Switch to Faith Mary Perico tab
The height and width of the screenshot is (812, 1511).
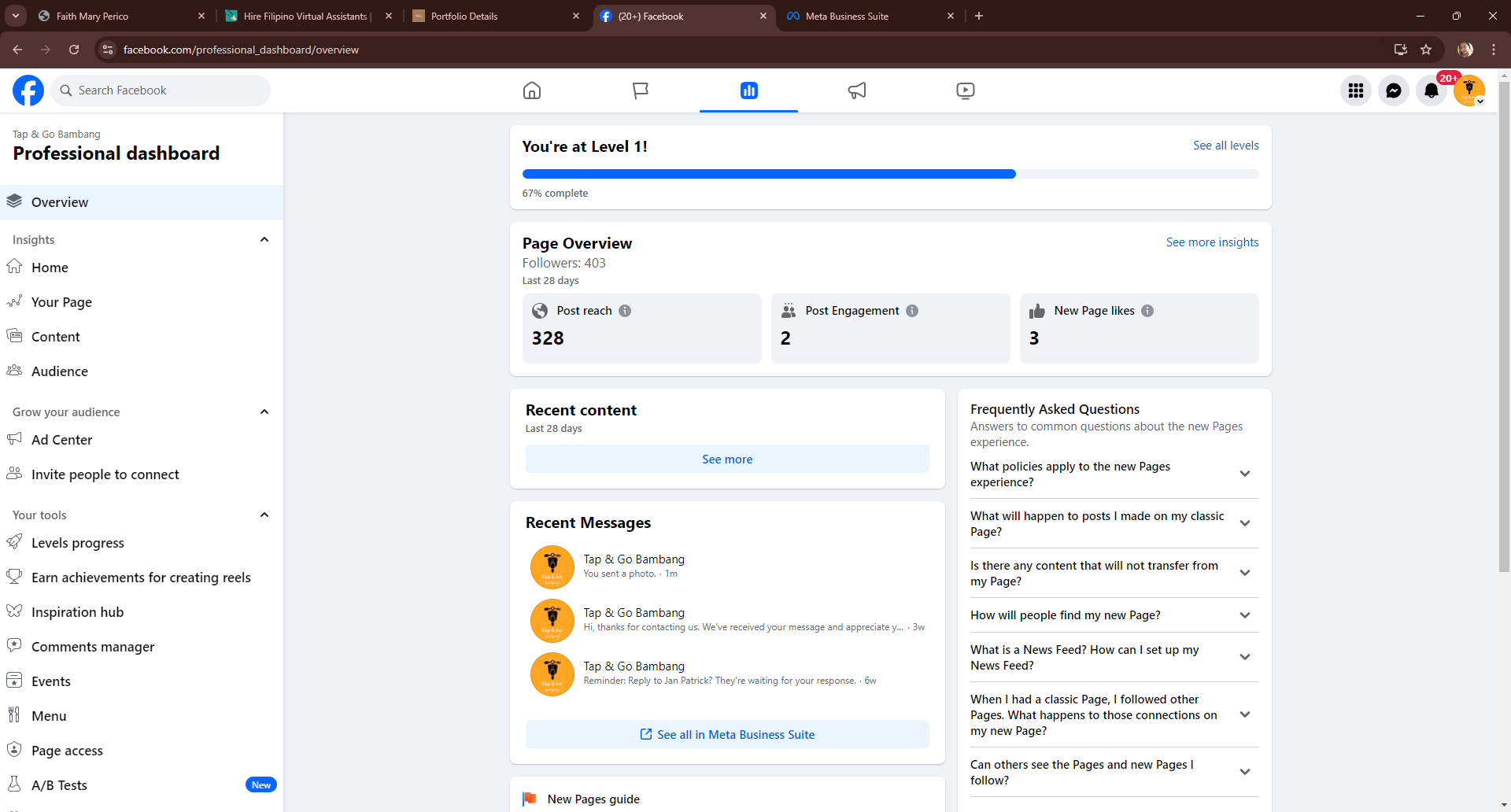pos(121,16)
